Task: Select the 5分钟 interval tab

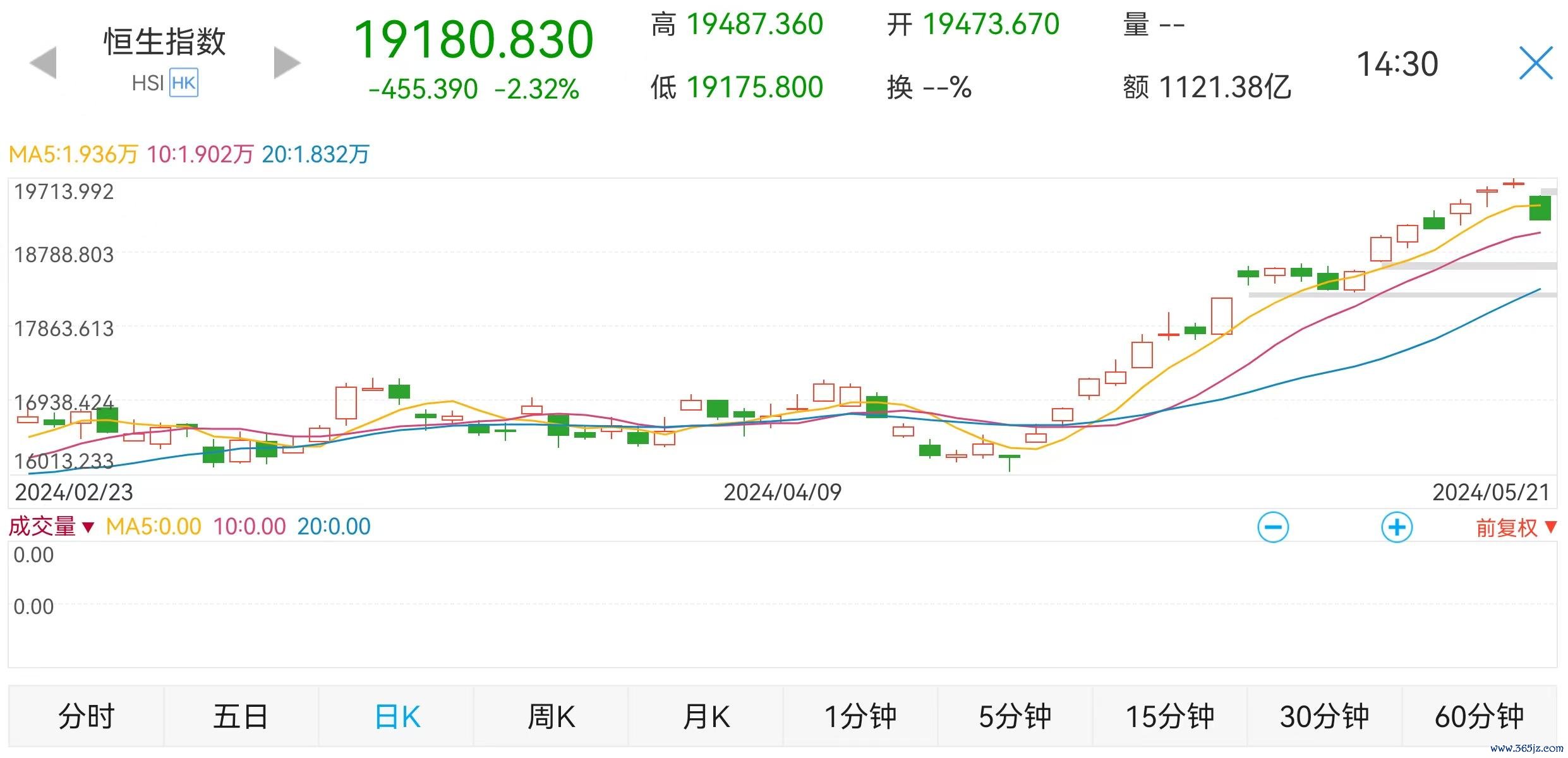Action: (x=1015, y=717)
